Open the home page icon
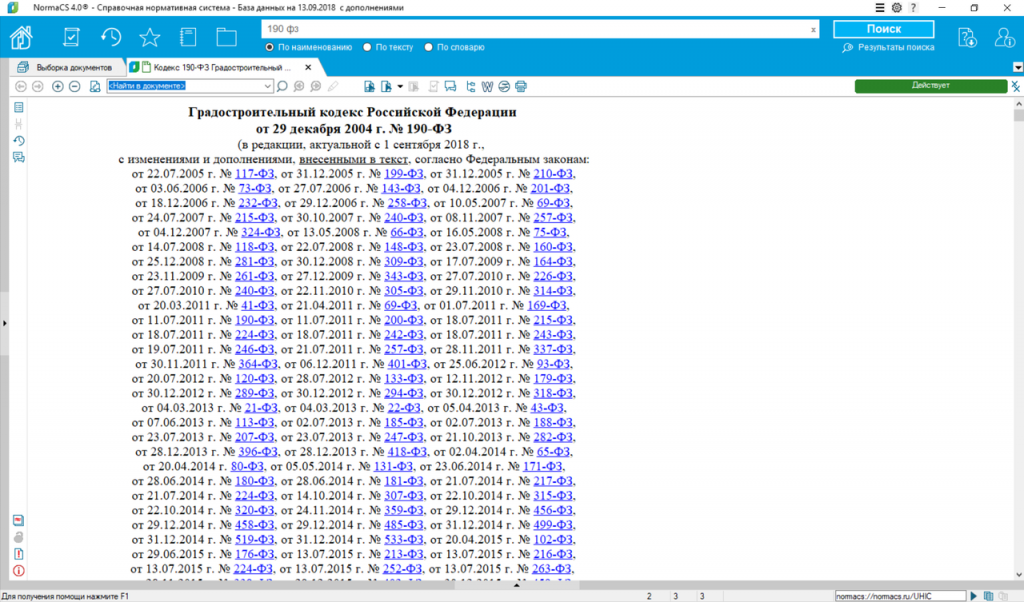The height and width of the screenshot is (602, 1024). click(x=22, y=37)
